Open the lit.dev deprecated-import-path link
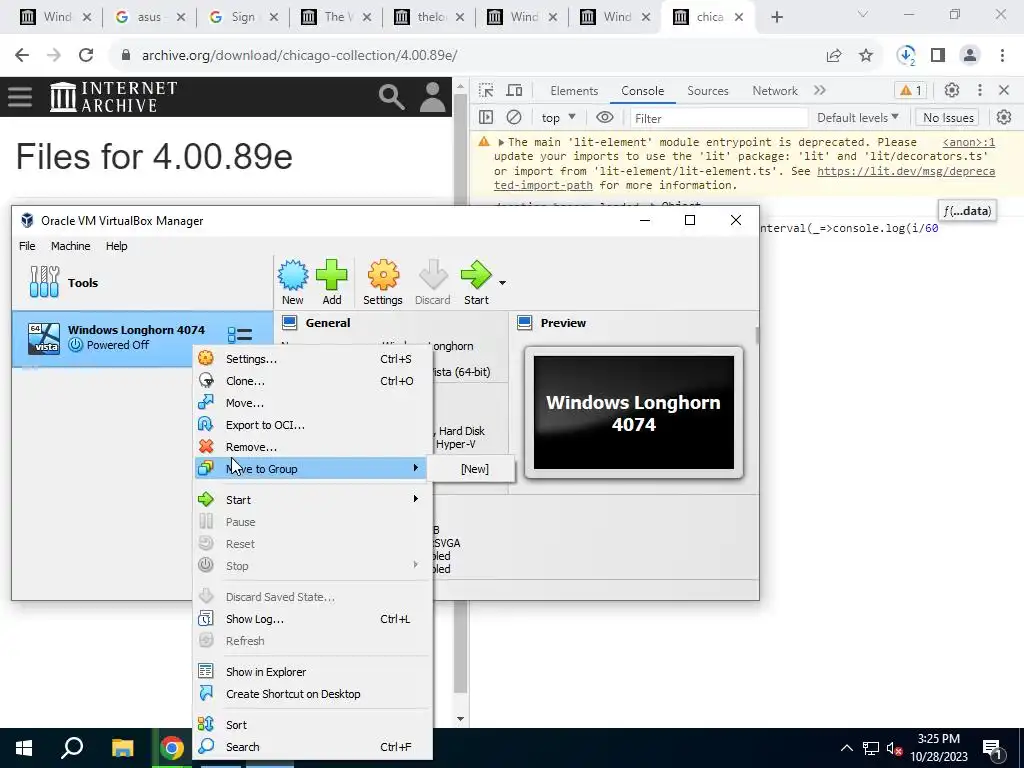This screenshot has width=1024, height=768. [x=906, y=171]
